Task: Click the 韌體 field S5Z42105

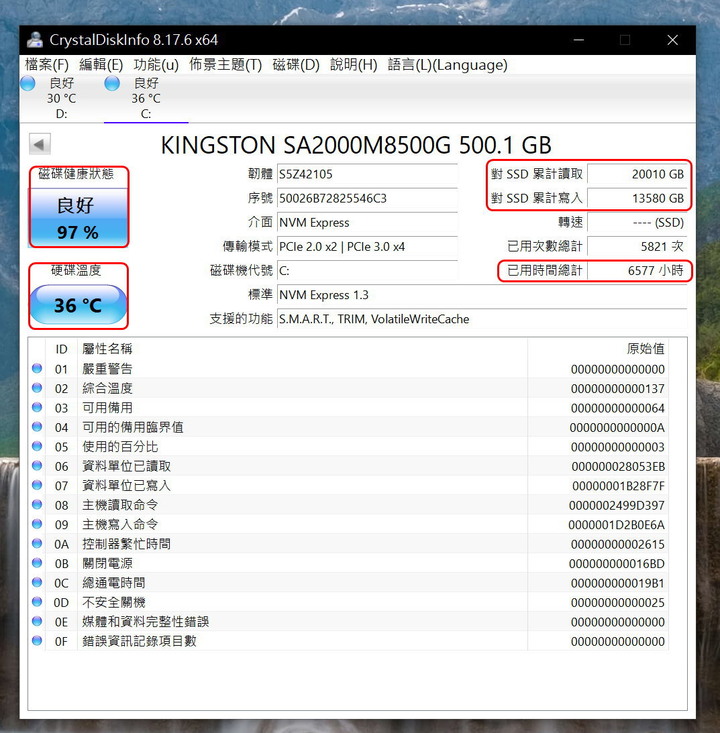Action: coord(367,174)
